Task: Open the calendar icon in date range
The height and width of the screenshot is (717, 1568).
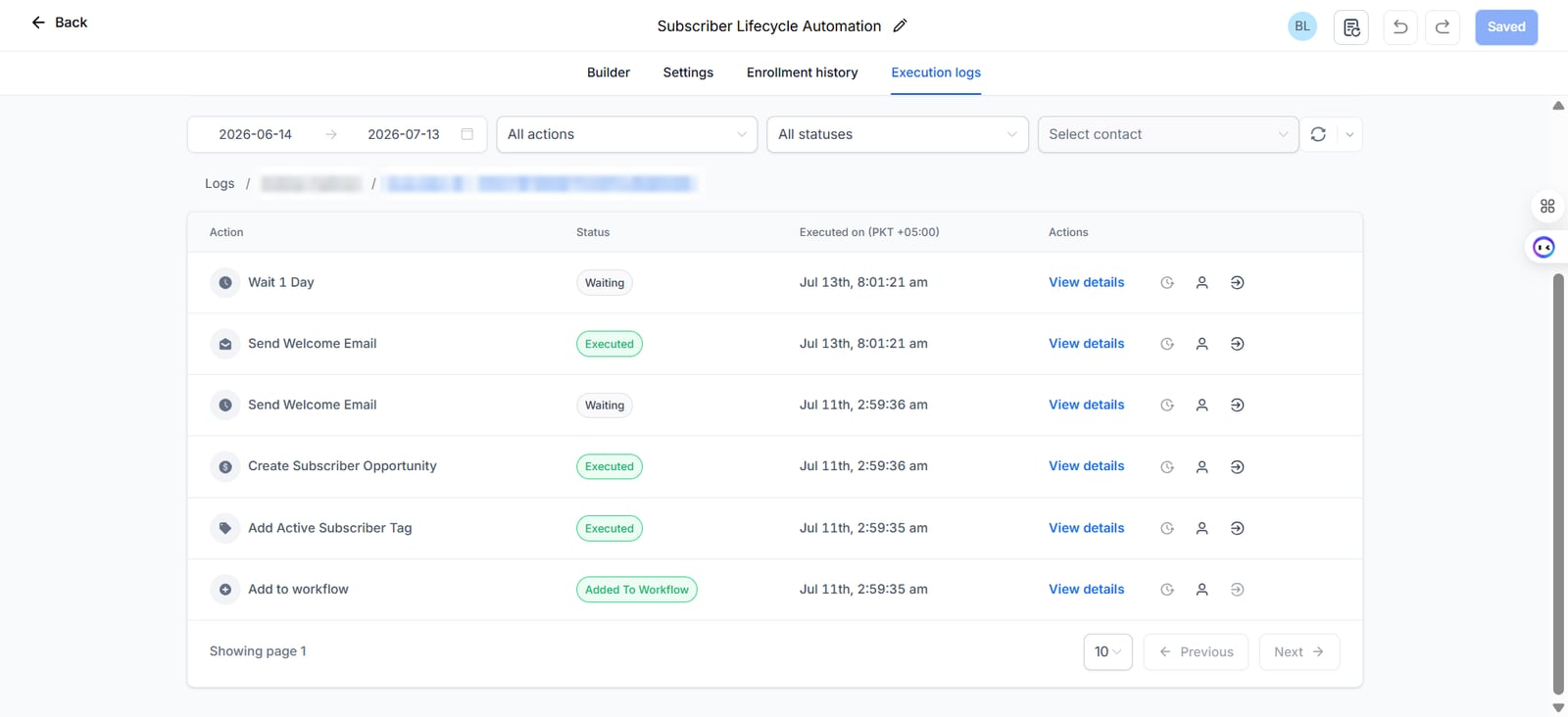Action: (x=467, y=134)
